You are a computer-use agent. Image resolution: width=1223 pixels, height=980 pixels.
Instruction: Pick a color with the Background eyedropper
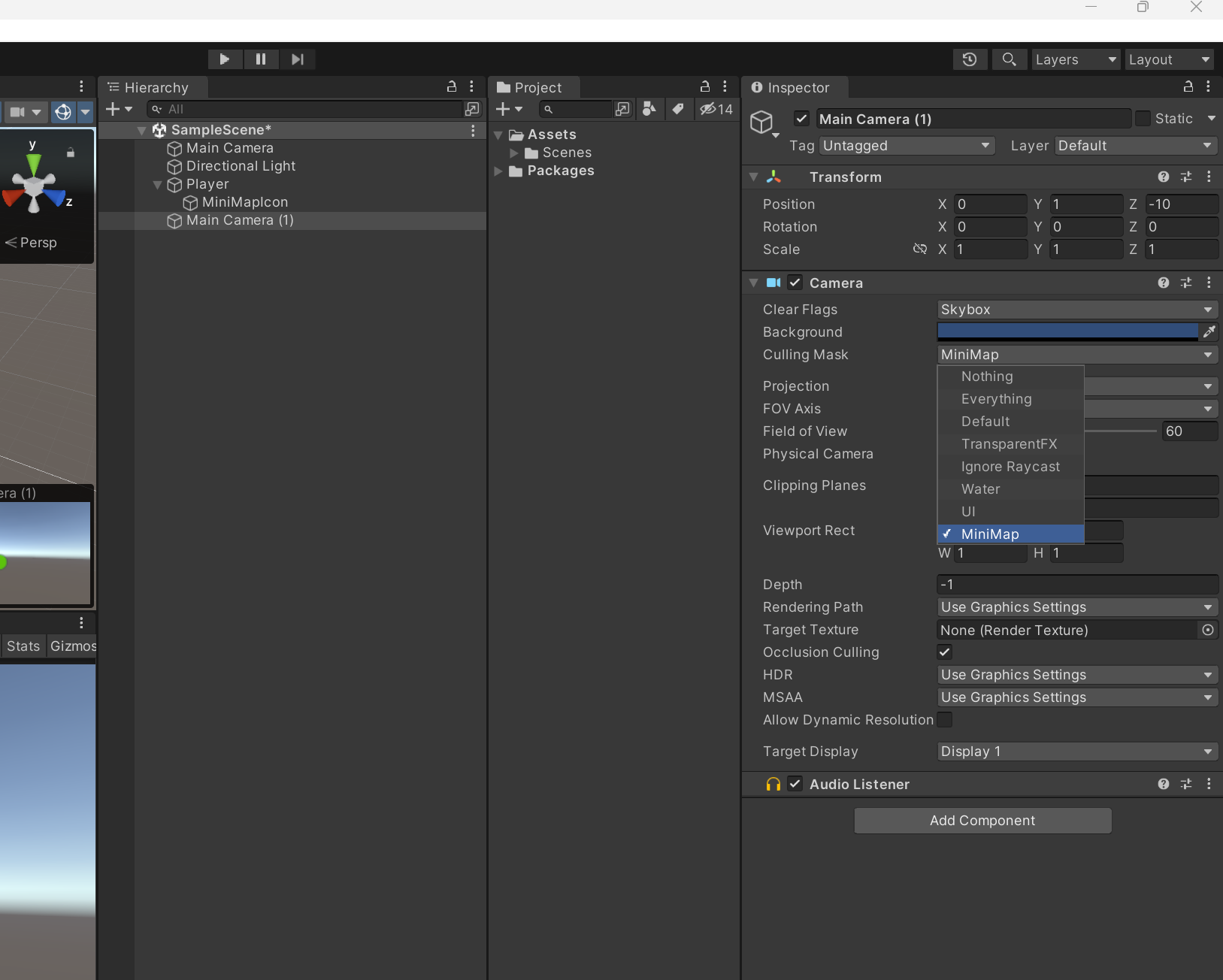pos(1209,332)
